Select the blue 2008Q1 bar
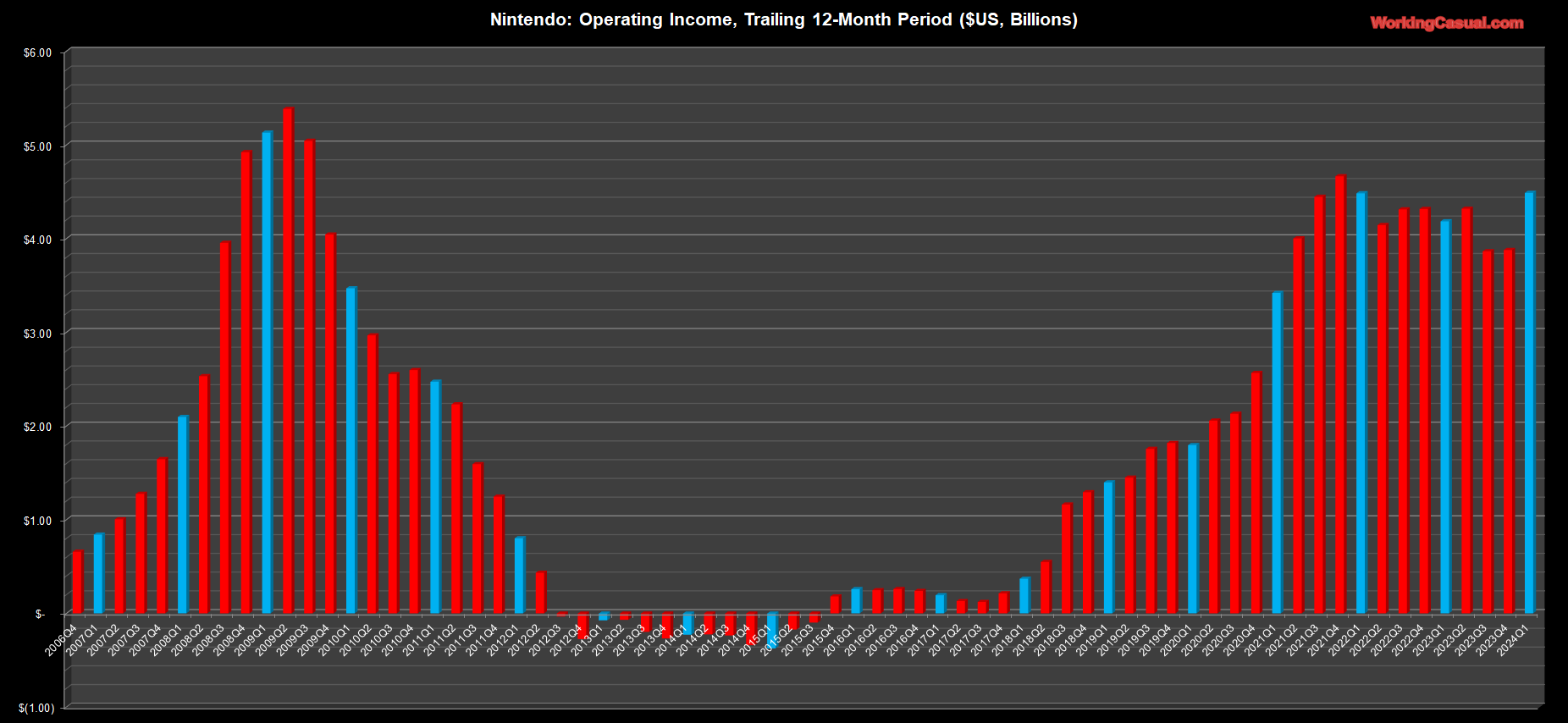 point(183,515)
